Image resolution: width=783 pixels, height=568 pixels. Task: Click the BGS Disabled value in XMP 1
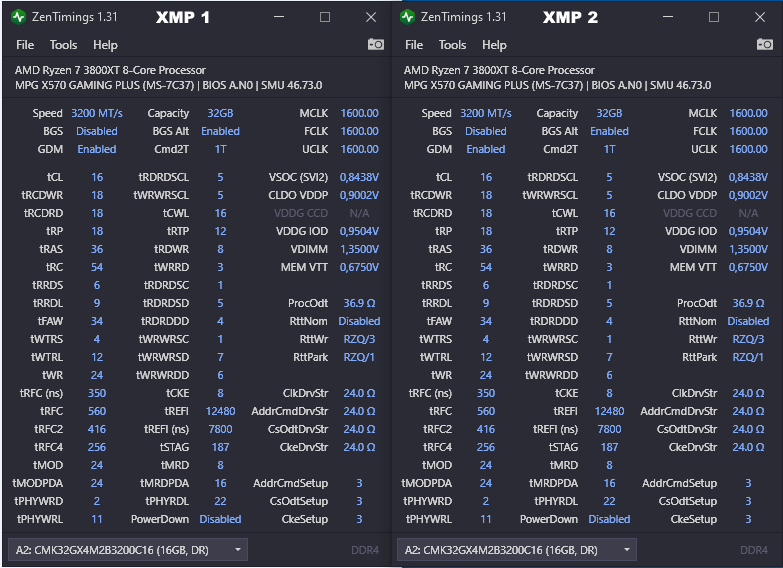tap(97, 131)
